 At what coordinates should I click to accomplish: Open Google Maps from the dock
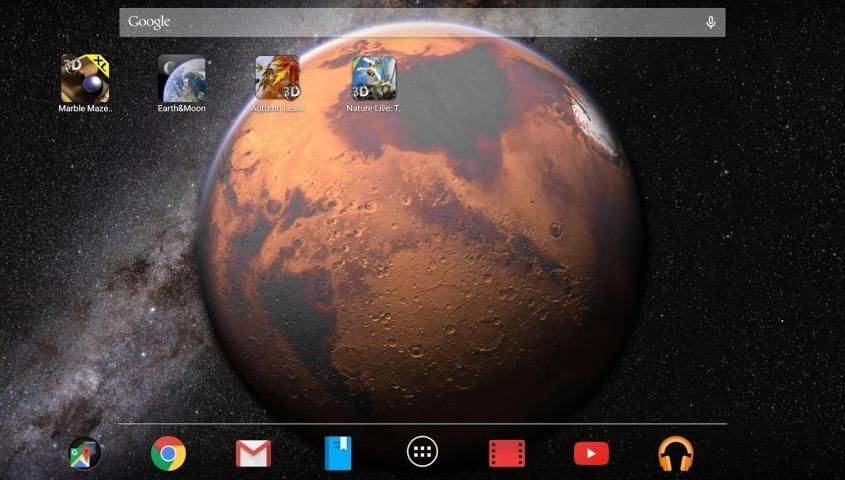84,454
